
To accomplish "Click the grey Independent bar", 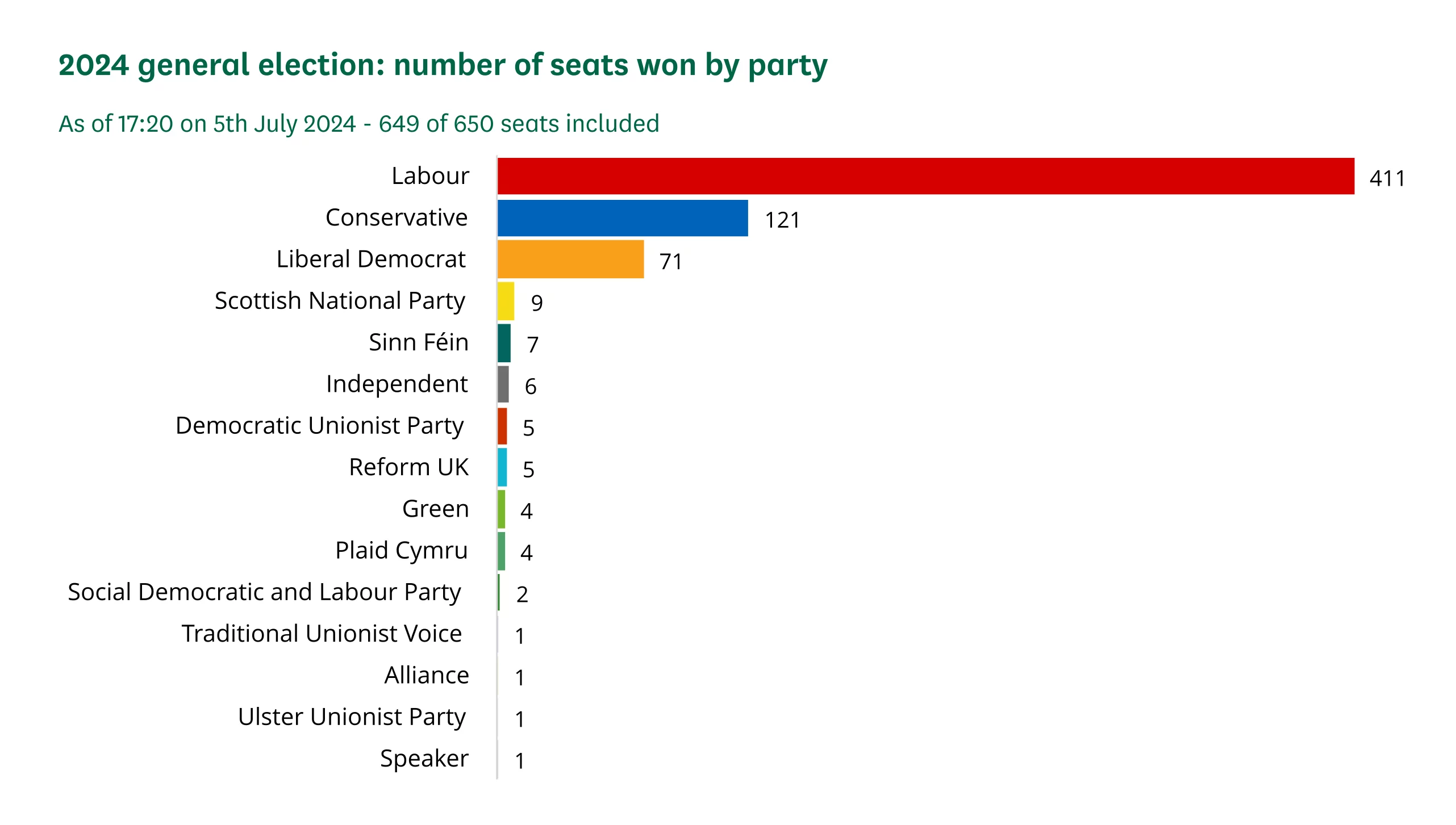I will pyautogui.click(x=503, y=384).
